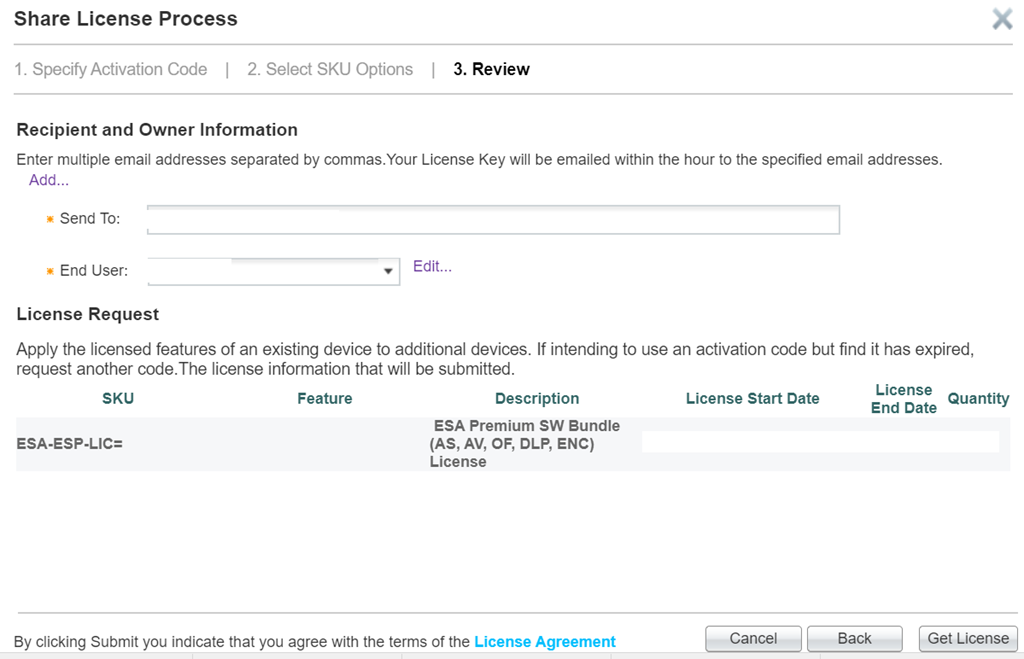Click the License Request heading
Screen dimensions: 1024x659
coord(88,314)
